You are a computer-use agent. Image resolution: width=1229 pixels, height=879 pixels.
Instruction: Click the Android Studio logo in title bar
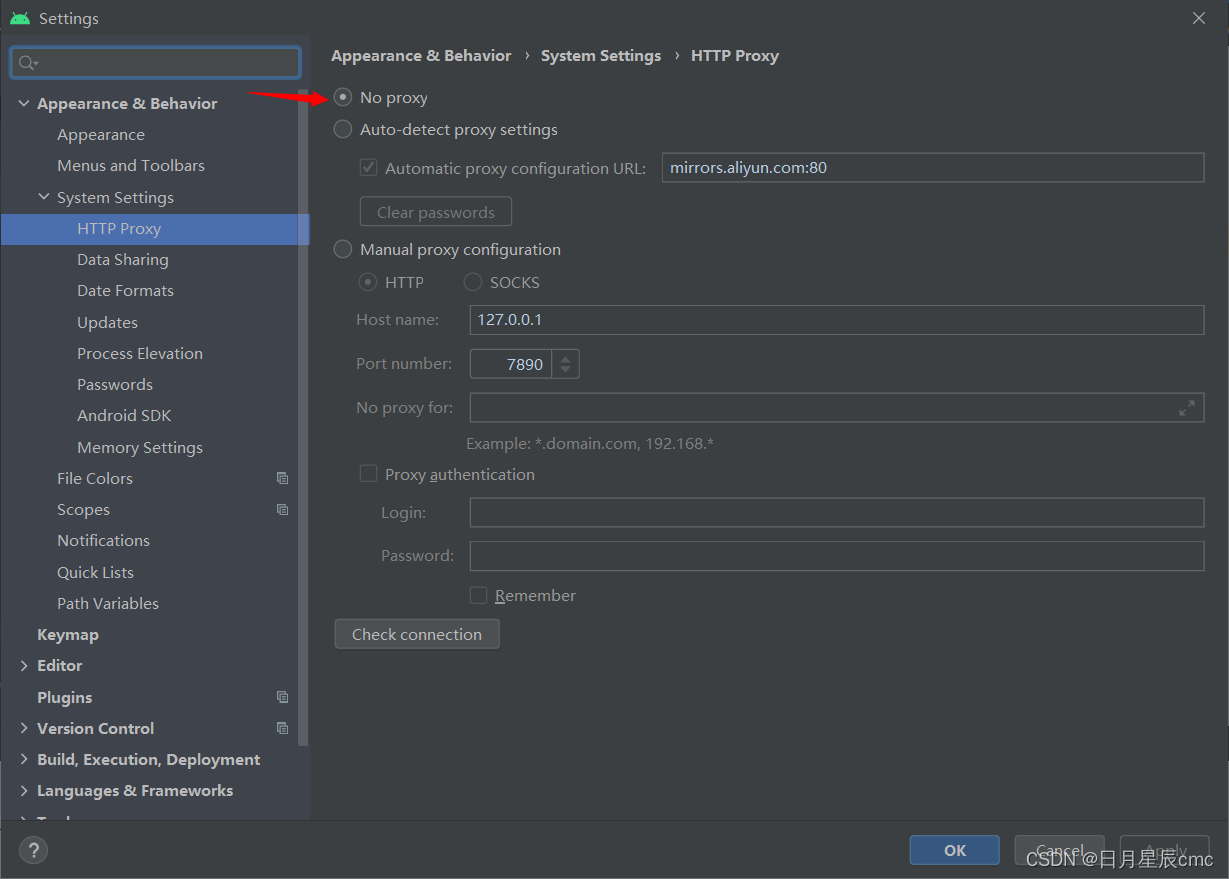click(x=20, y=18)
